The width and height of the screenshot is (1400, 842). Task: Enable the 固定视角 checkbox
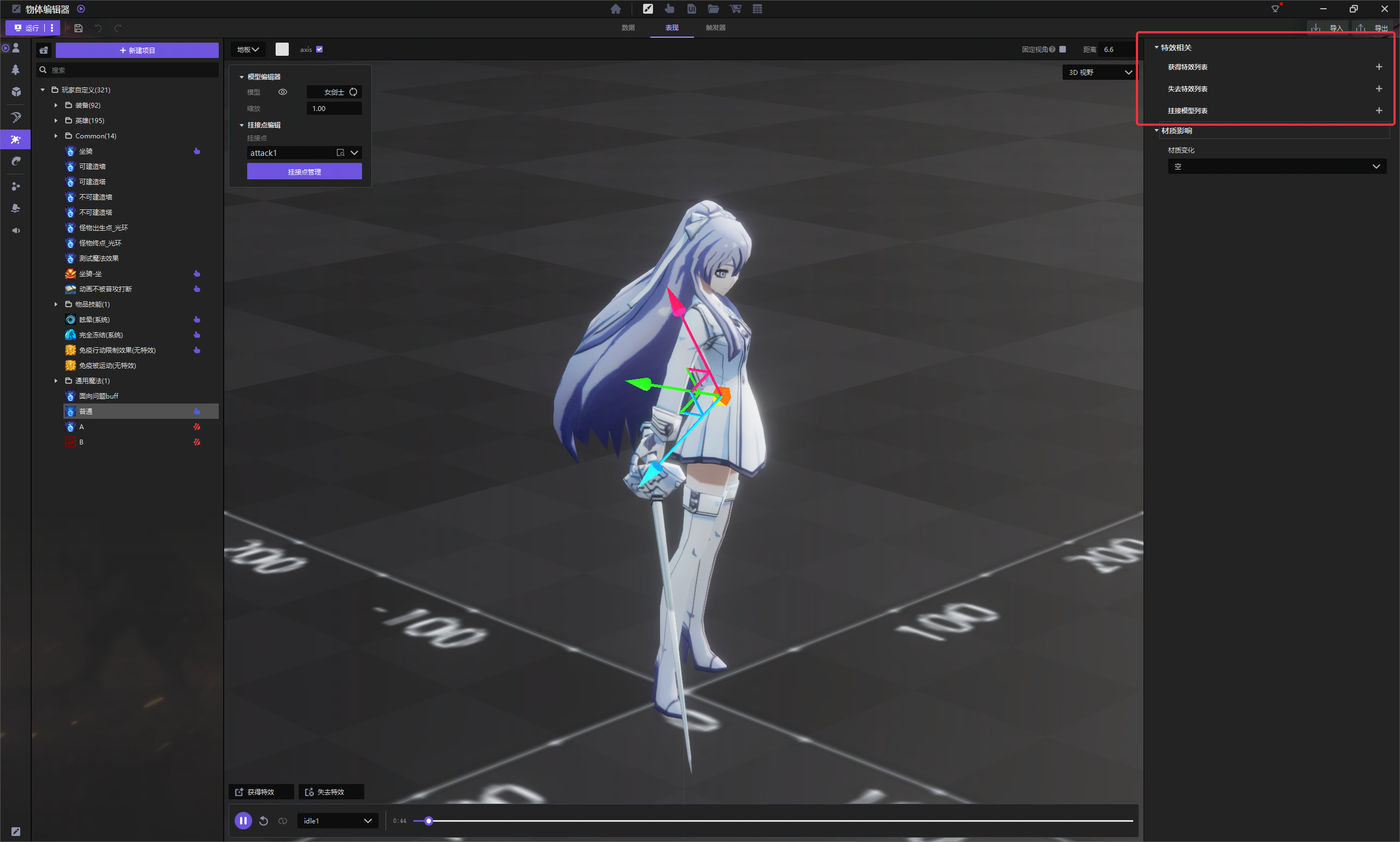[1063, 49]
